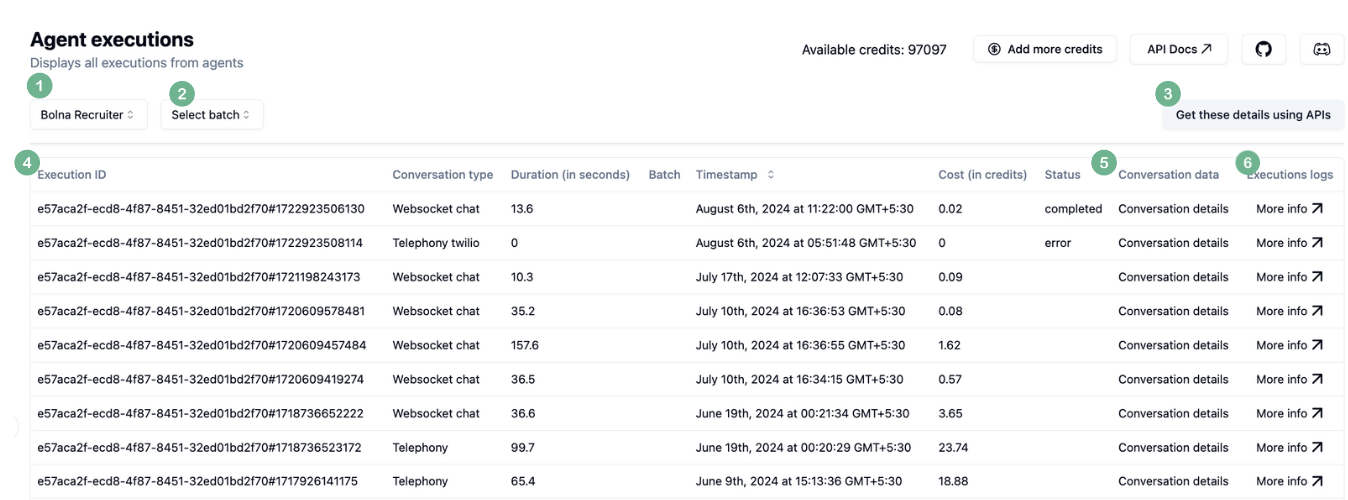Open Conversation details for execution ending 1720609457484
Viewport: 1348px width, 500px height.
click(x=1173, y=345)
